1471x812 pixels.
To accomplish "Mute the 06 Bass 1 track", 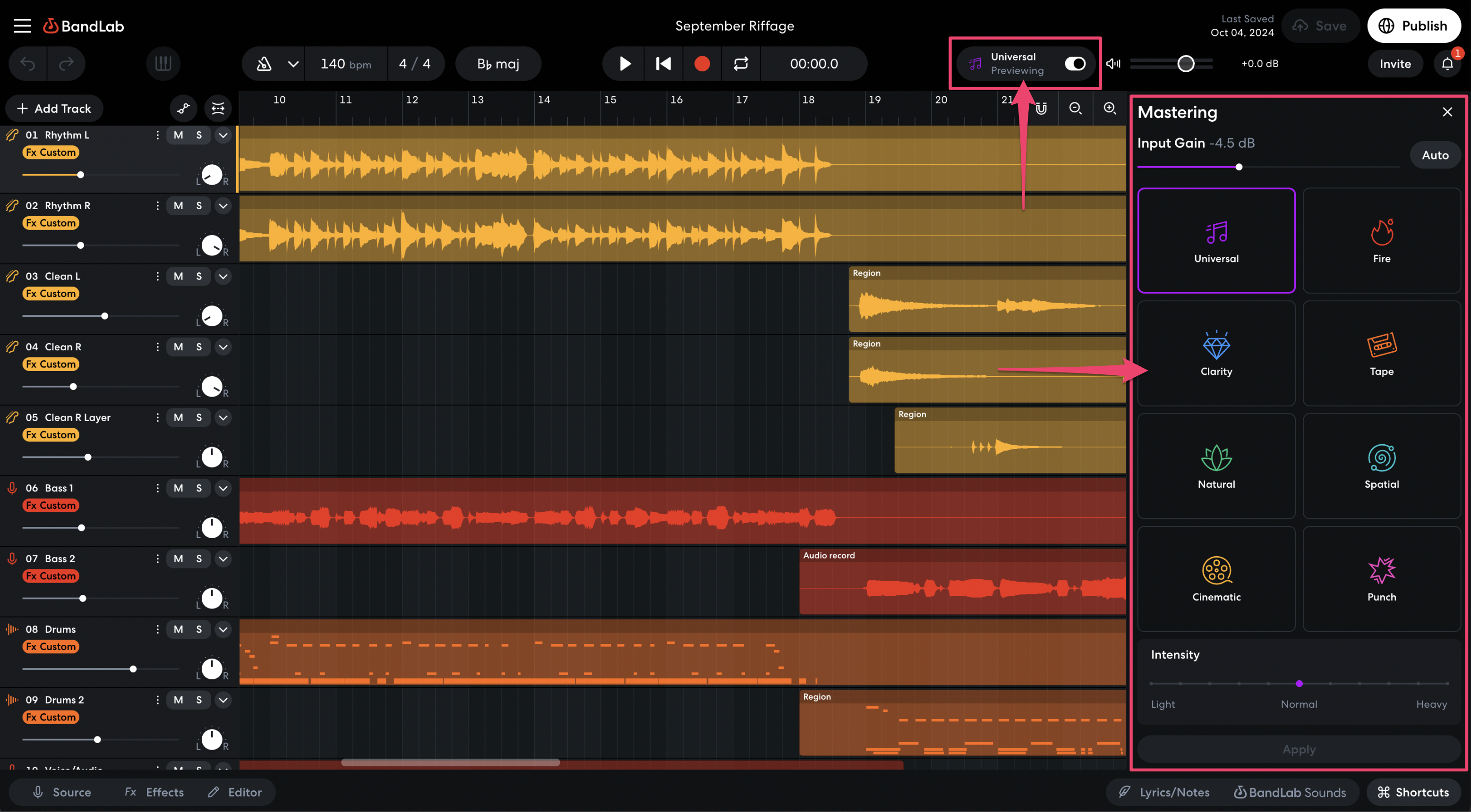I will [x=178, y=488].
